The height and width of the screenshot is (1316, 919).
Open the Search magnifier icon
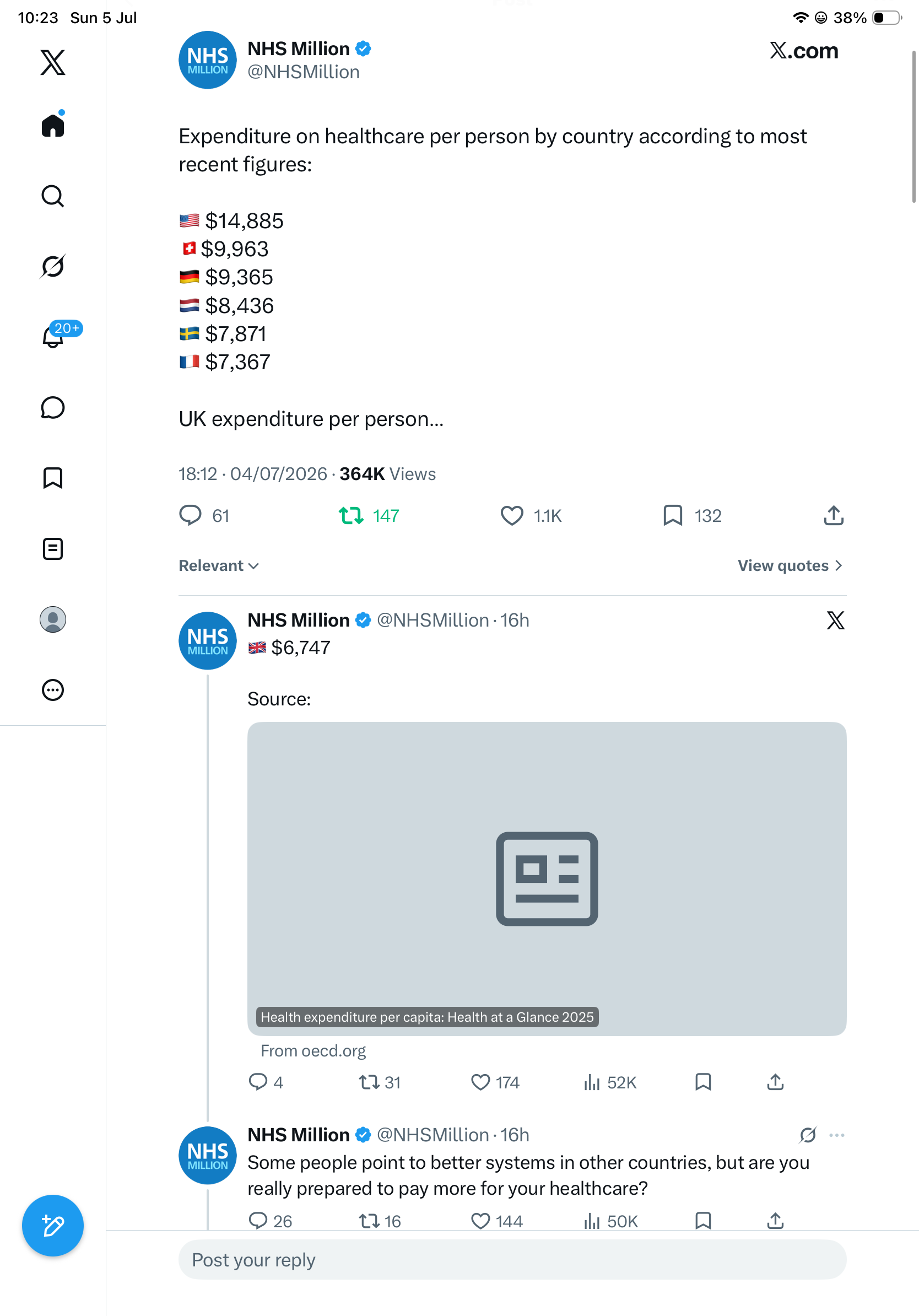point(53,196)
